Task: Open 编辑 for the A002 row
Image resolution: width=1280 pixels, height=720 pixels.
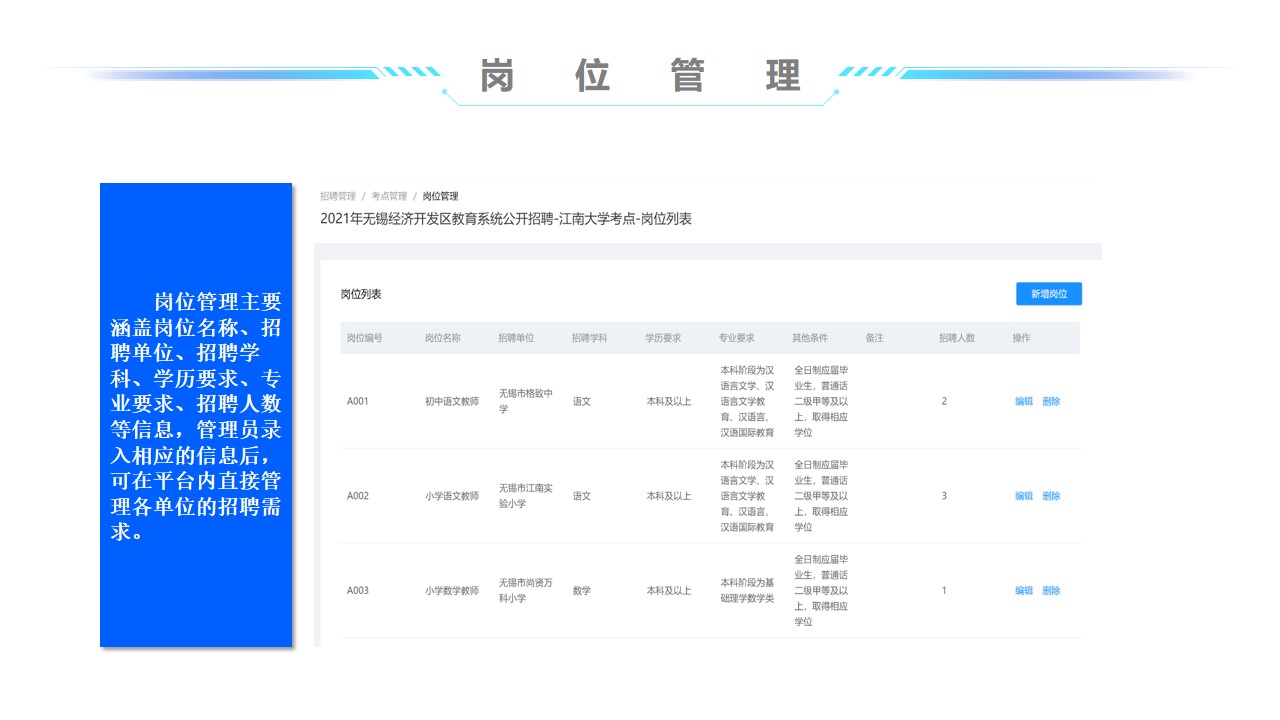Action: tap(1023, 496)
